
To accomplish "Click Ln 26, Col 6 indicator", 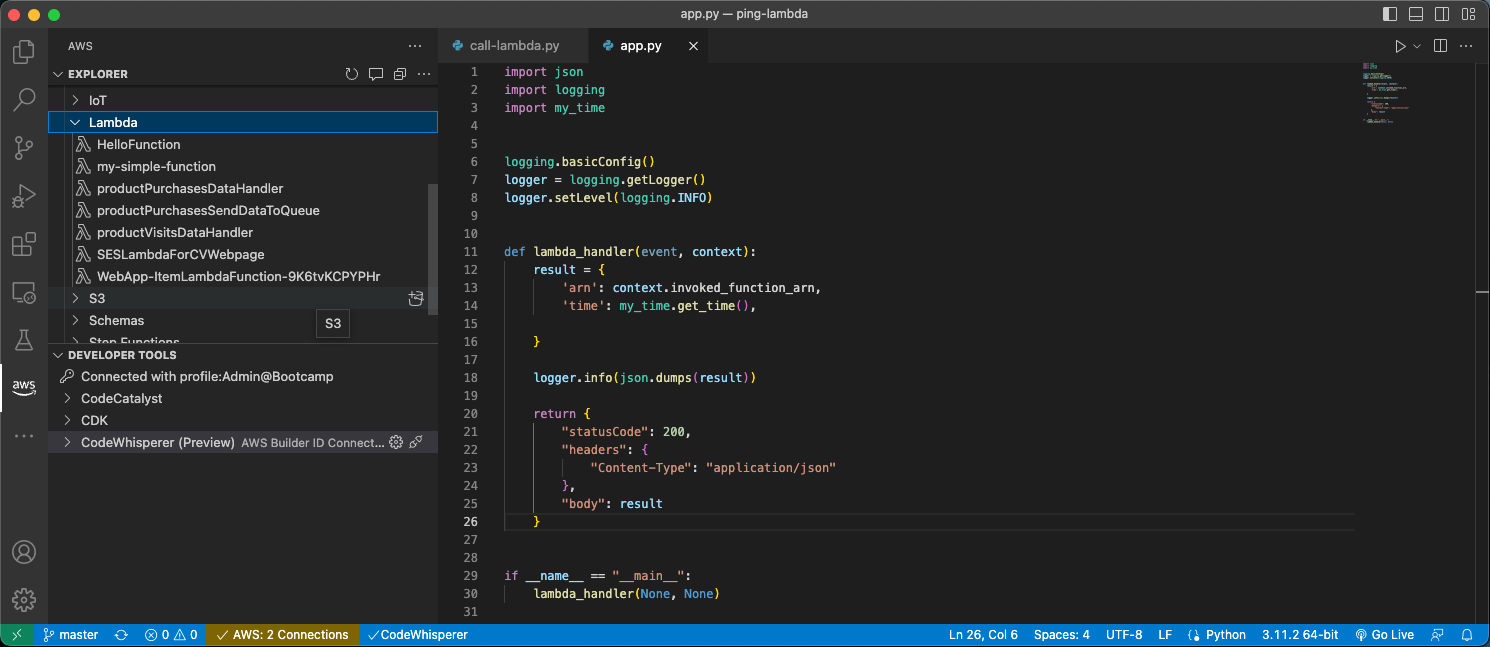I will [x=983, y=635].
